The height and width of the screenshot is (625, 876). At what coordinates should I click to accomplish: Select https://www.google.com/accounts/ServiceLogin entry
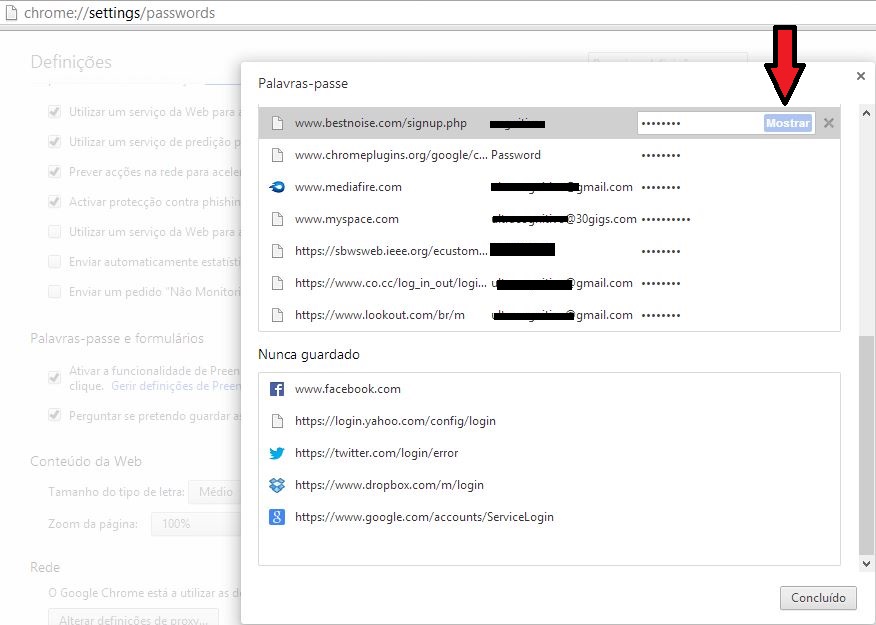pos(549,517)
